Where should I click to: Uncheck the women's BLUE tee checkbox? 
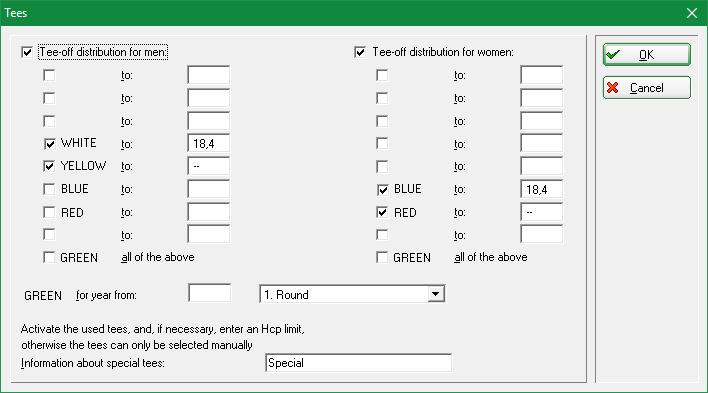click(x=382, y=189)
